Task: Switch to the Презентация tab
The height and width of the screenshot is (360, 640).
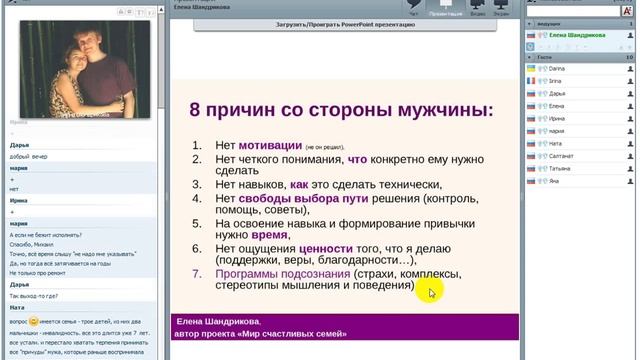Action: coord(445,8)
